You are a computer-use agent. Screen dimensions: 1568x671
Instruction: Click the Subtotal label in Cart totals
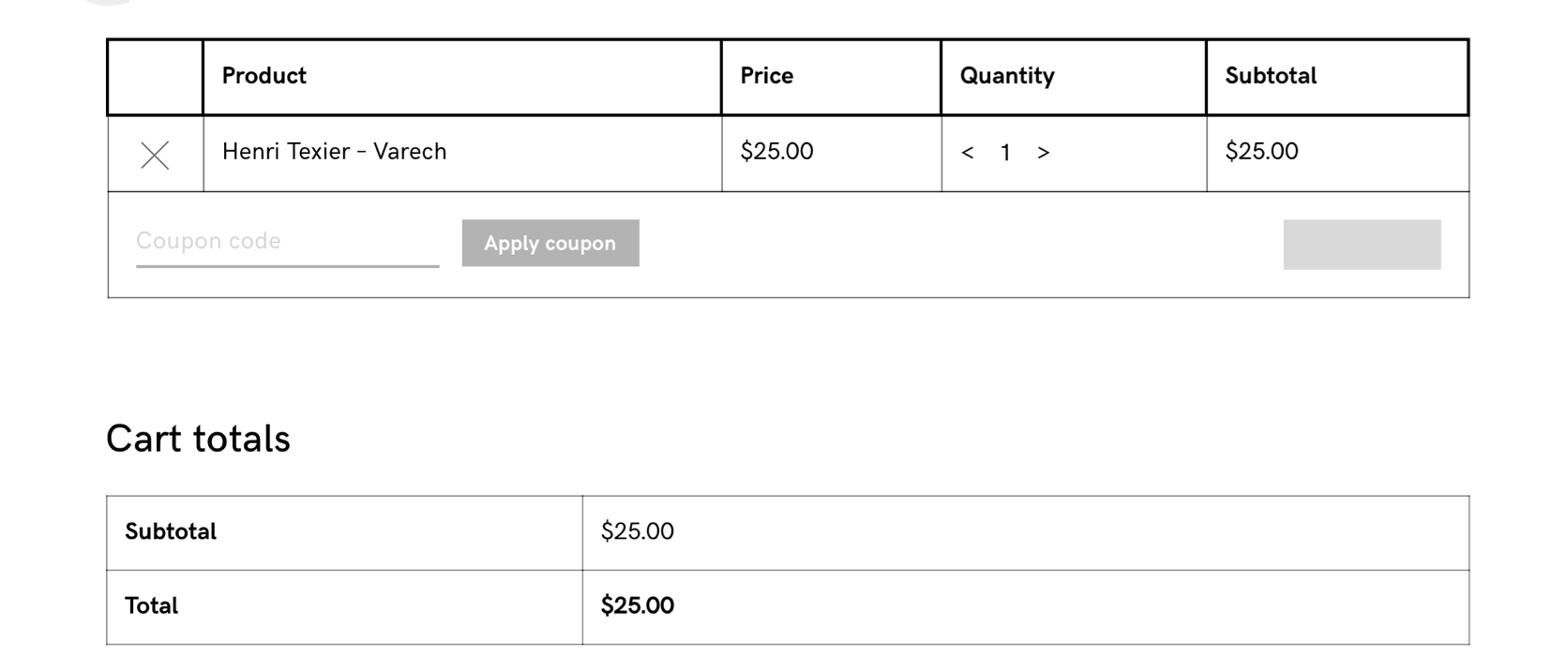[x=171, y=531]
